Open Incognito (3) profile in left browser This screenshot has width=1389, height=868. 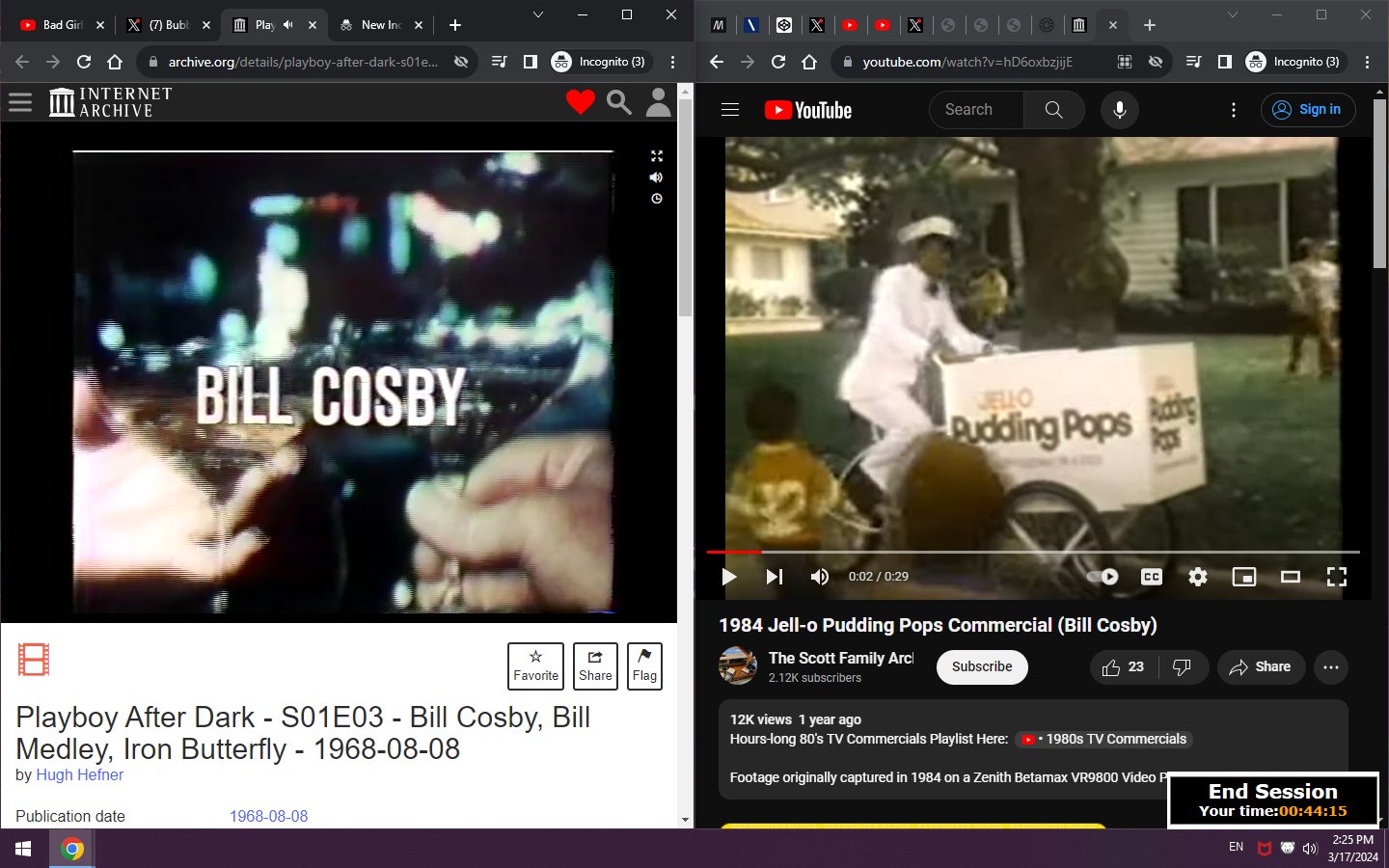[x=599, y=62]
